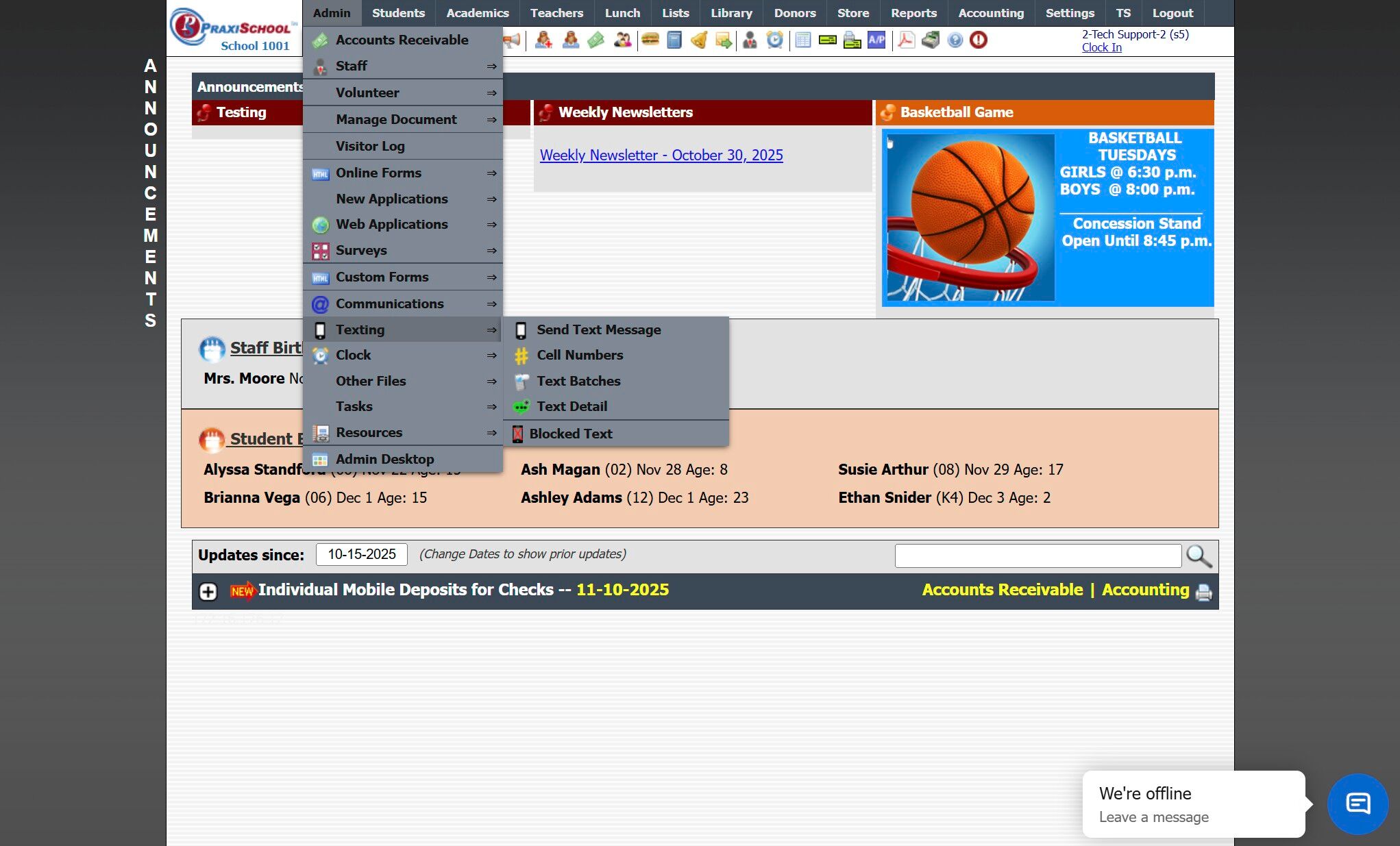Click the cash register toolbar icon
The width and height of the screenshot is (1400, 846).
931,40
